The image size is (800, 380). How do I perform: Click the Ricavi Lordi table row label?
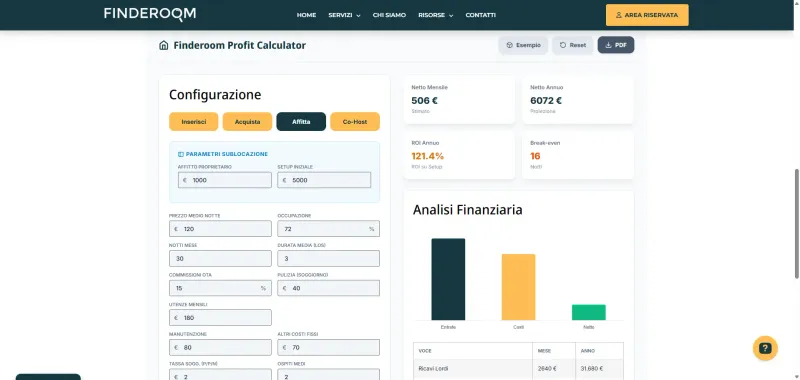432,368
